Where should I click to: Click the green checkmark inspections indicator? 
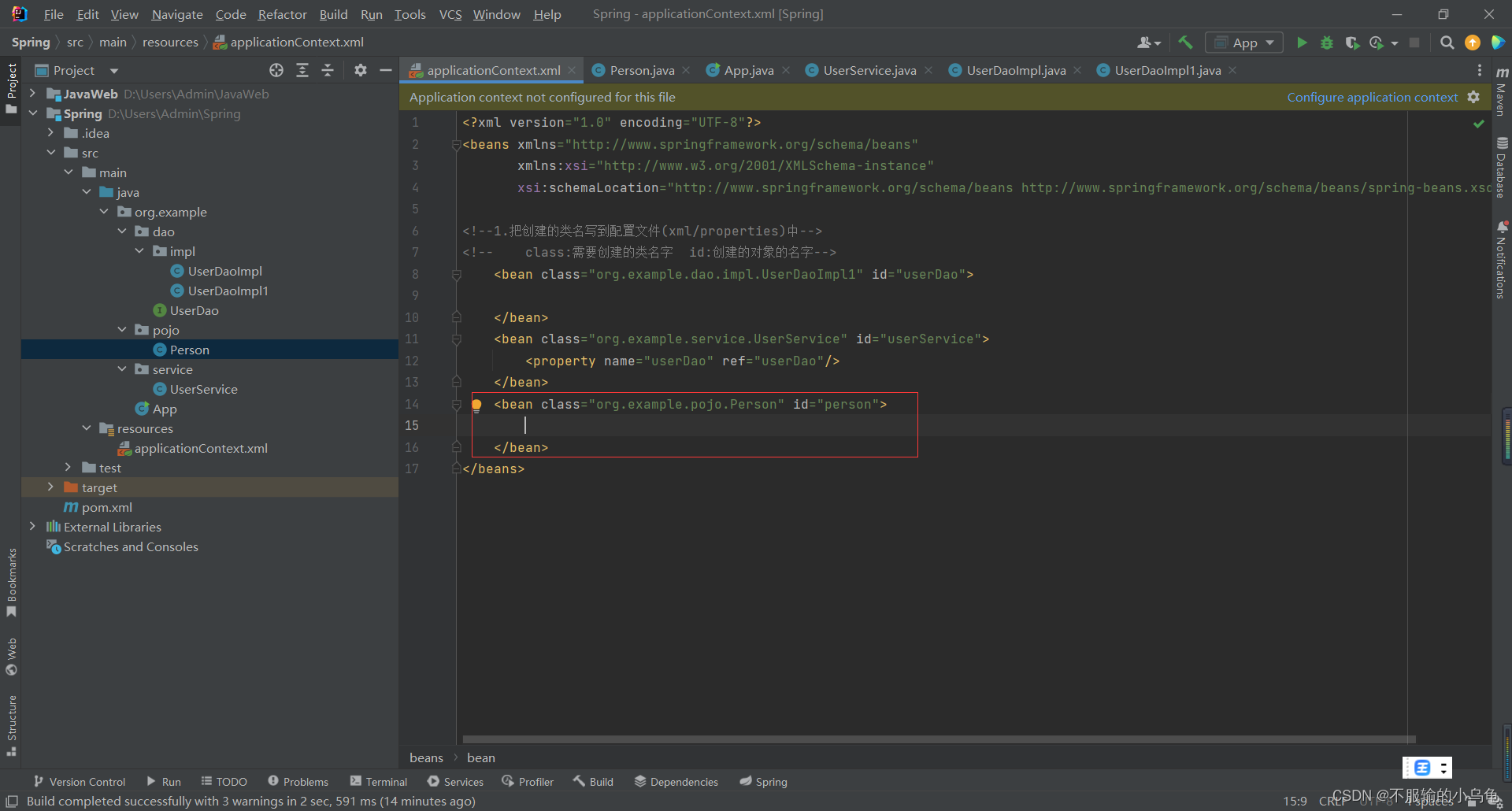pos(1479,124)
